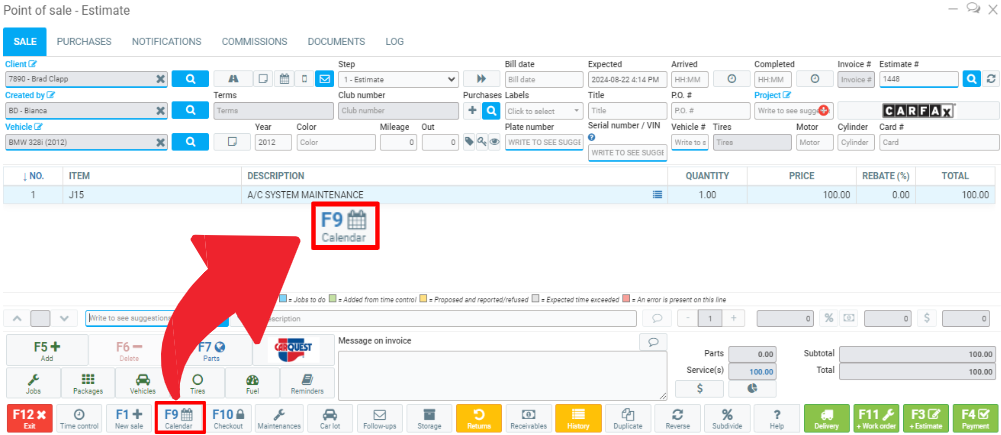Open the F9 Calendar button in bottom toolbar

180,417
